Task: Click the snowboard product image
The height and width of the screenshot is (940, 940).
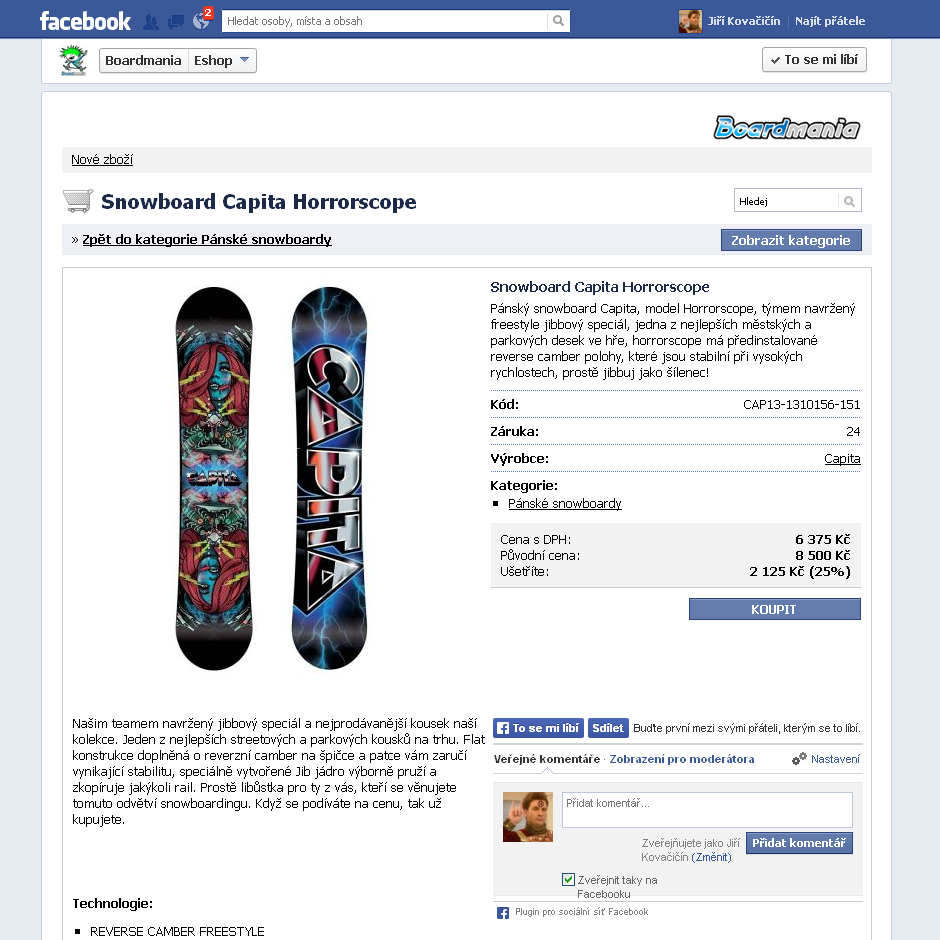Action: point(271,478)
